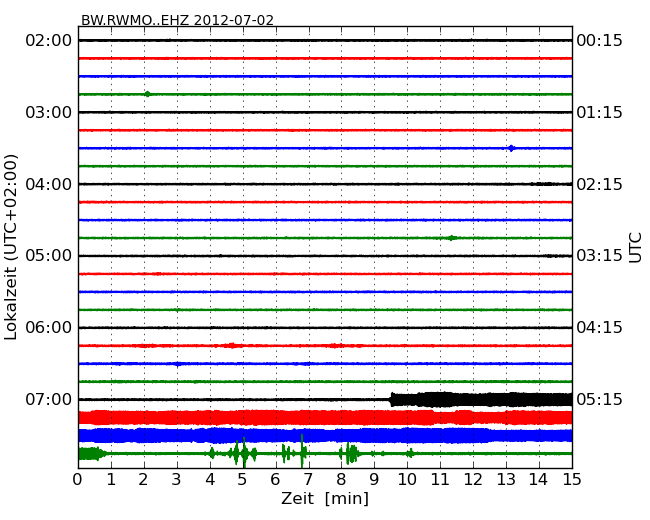
Task: Click the 00:15 UTC label
Action: (599, 41)
